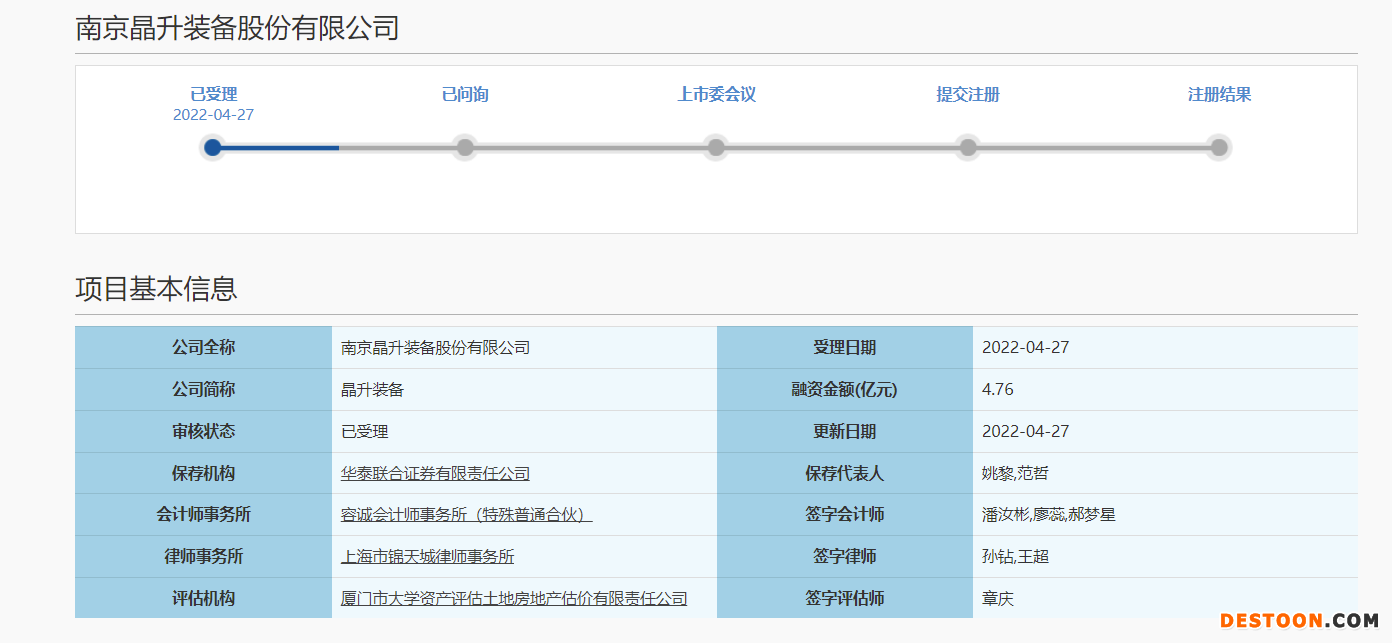1392x643 pixels.
Task: Open 容诚会计师事务所（特殊普通合伙） link
Action: coord(467,515)
